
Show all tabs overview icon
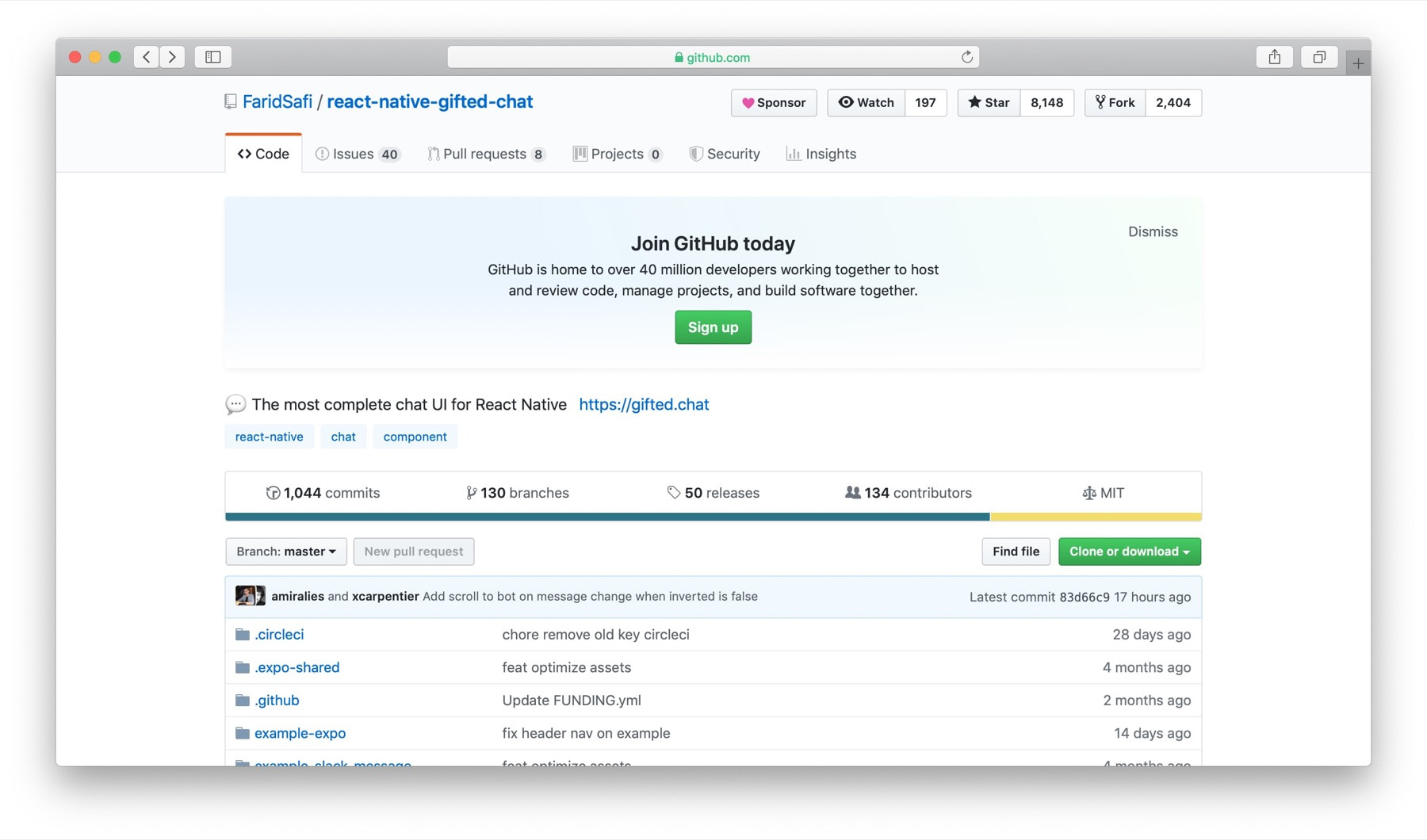click(x=1319, y=57)
